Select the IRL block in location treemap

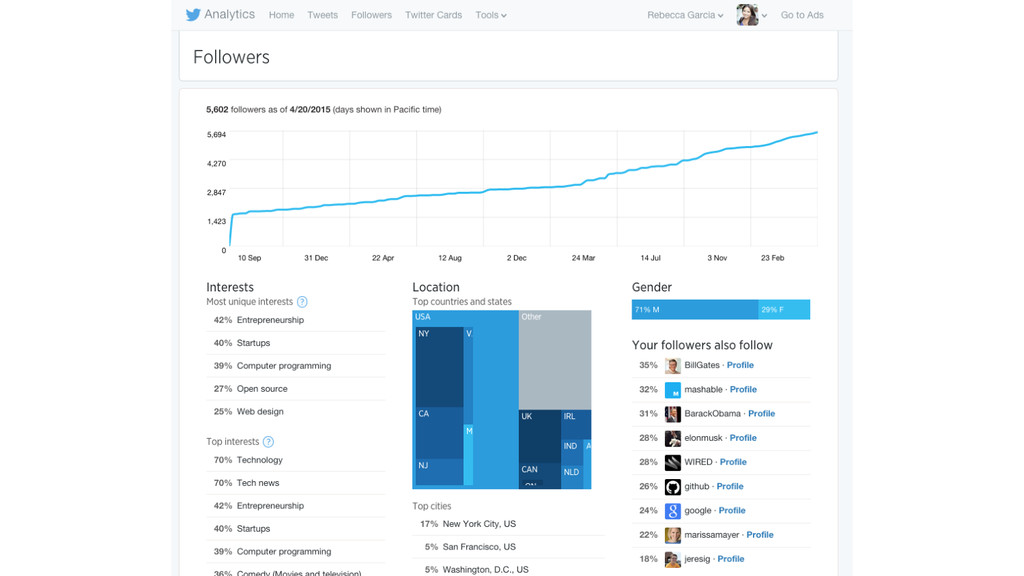[576, 423]
